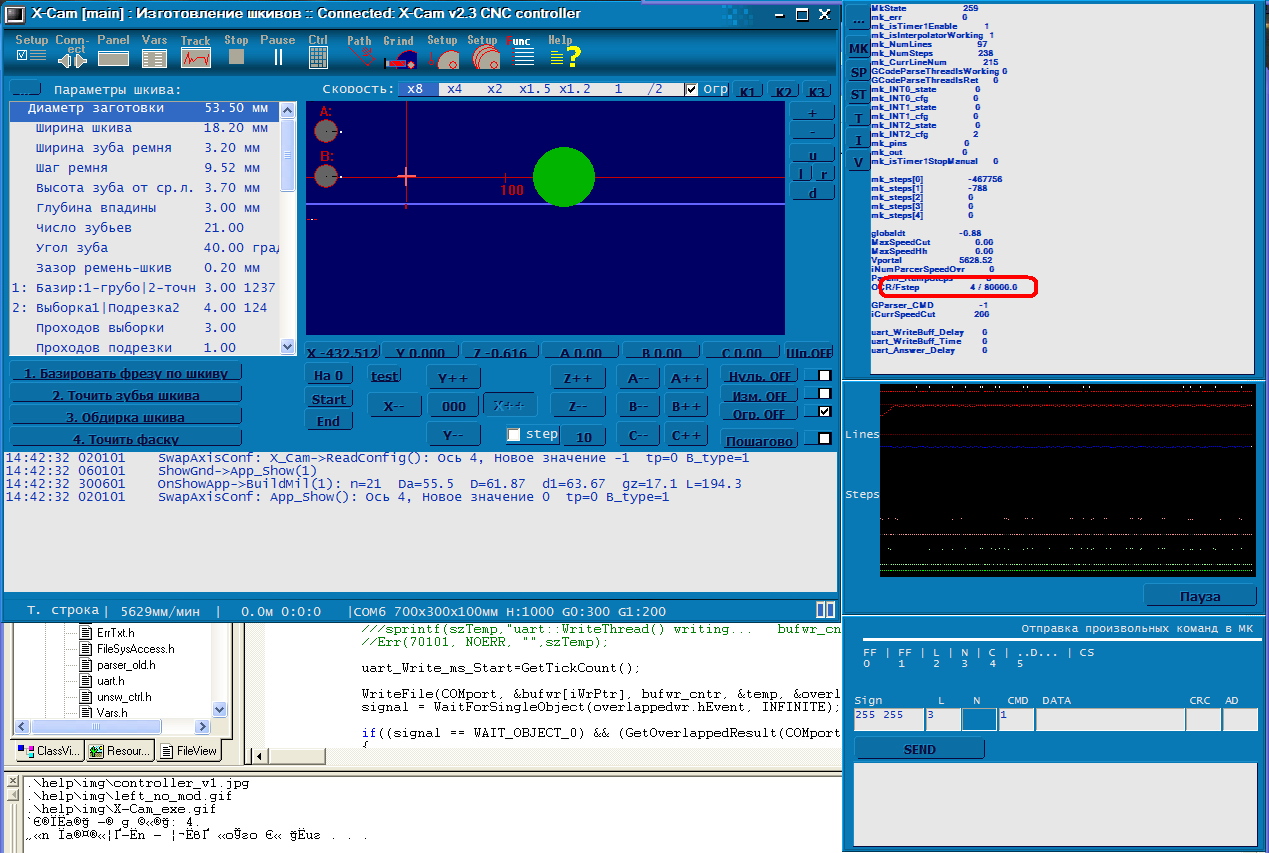Screen dimensions: 1269x853
Task: Open the Ctrl keypad icon
Action: (x=318, y=58)
